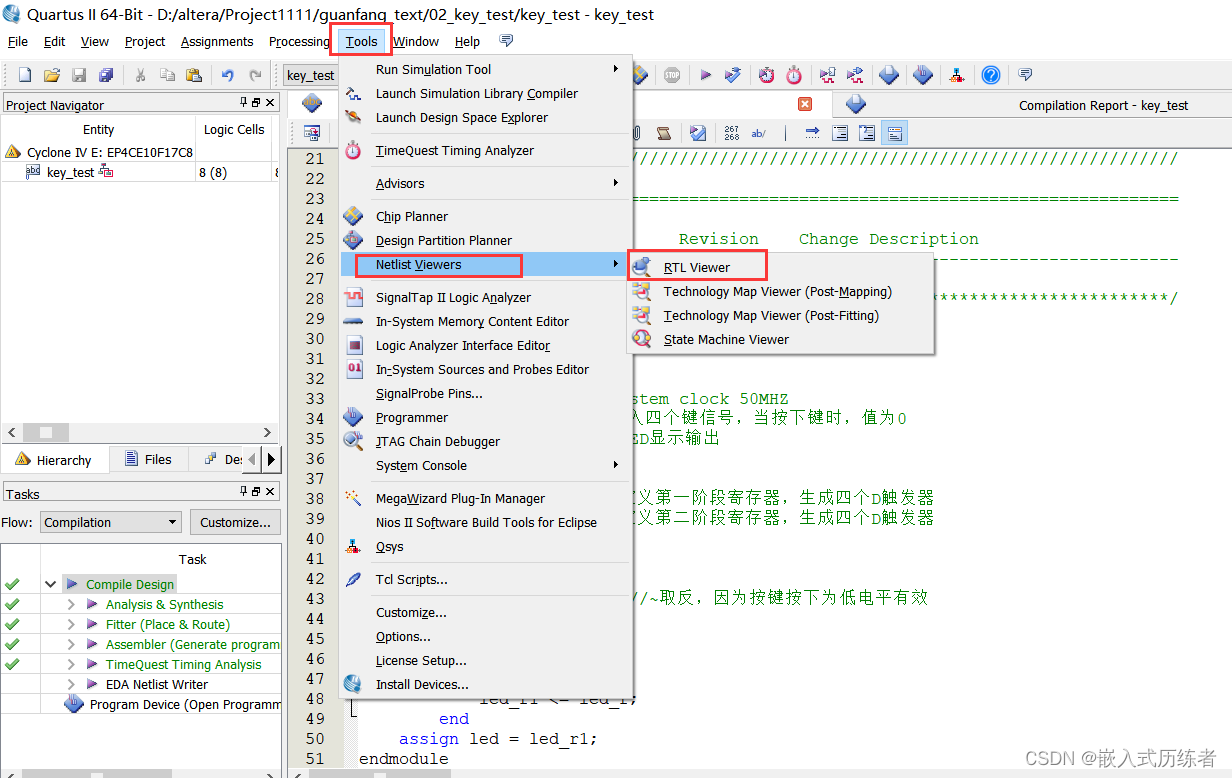The width and height of the screenshot is (1232, 778).
Task: Open the Assignments menu
Action: pos(217,41)
